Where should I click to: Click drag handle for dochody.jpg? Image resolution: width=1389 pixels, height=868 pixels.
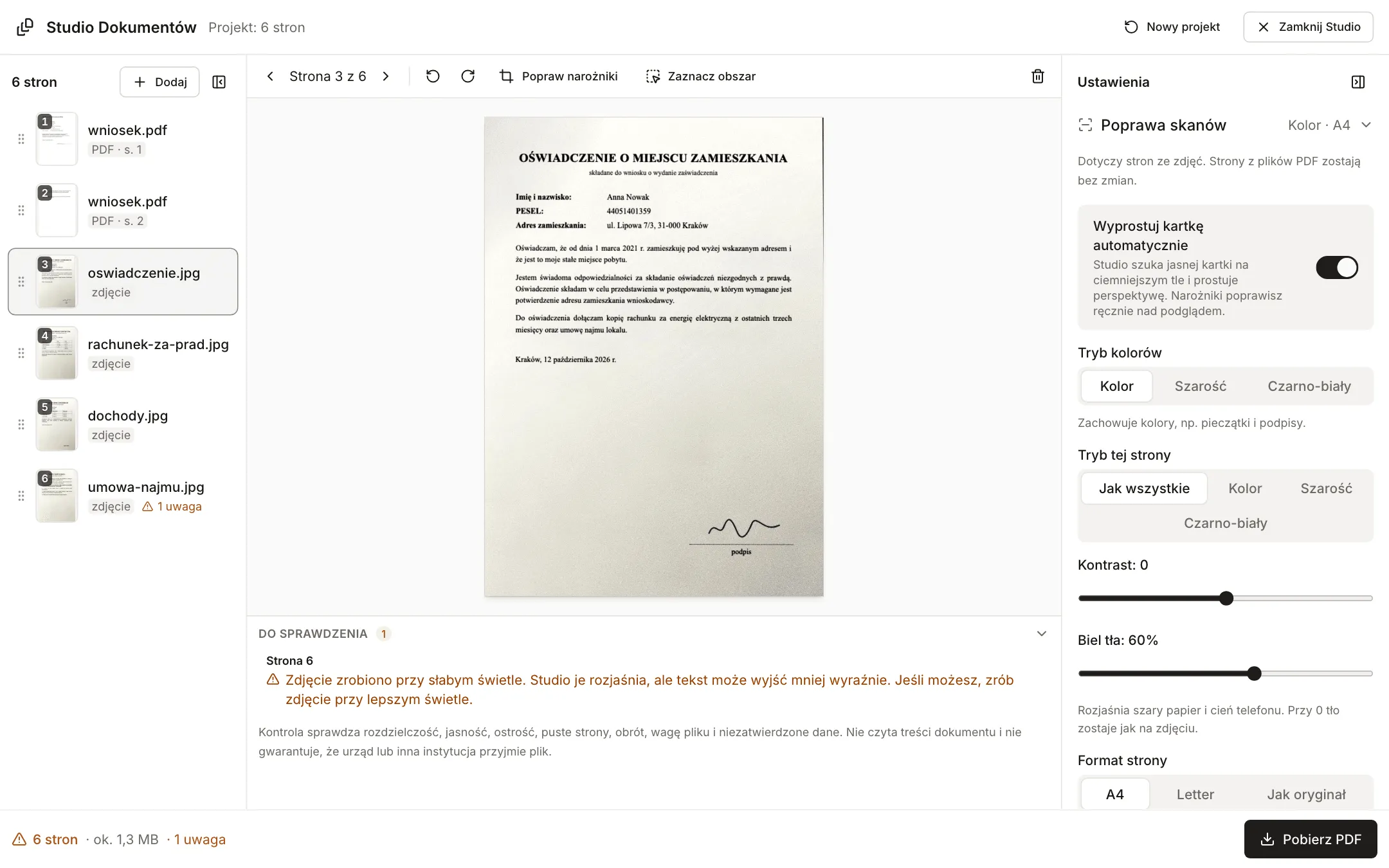click(x=21, y=424)
